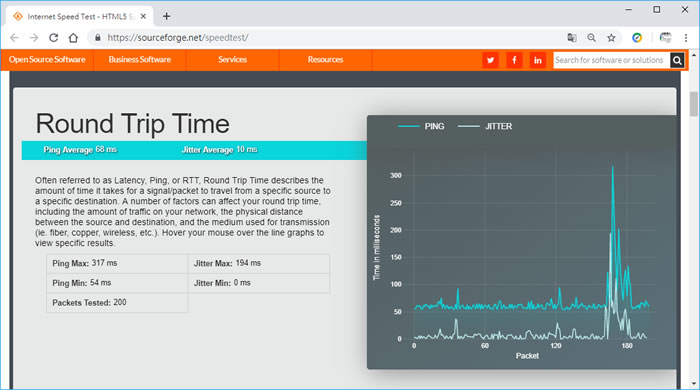Click the ping spike peak on chart

612,167
